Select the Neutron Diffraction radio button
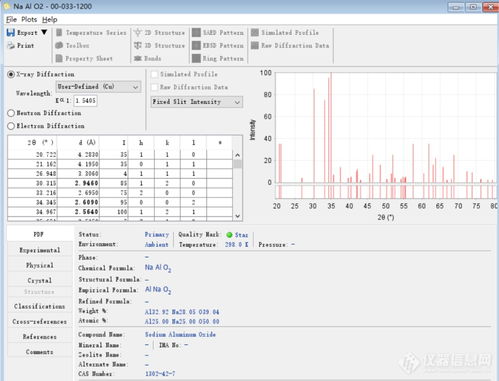Screen dimensions: 499x381 11,113
